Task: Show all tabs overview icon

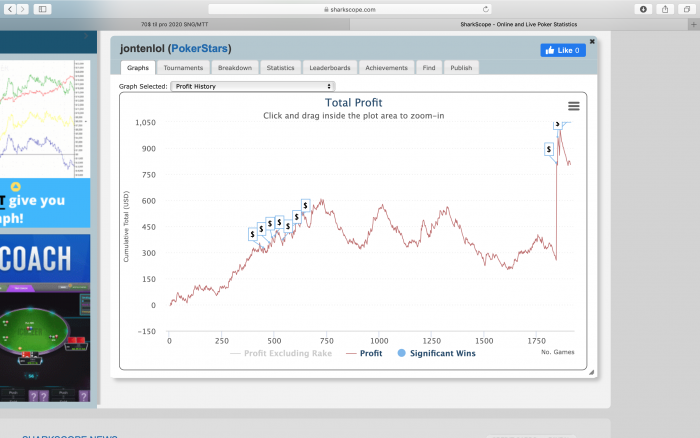Action: [687, 9]
